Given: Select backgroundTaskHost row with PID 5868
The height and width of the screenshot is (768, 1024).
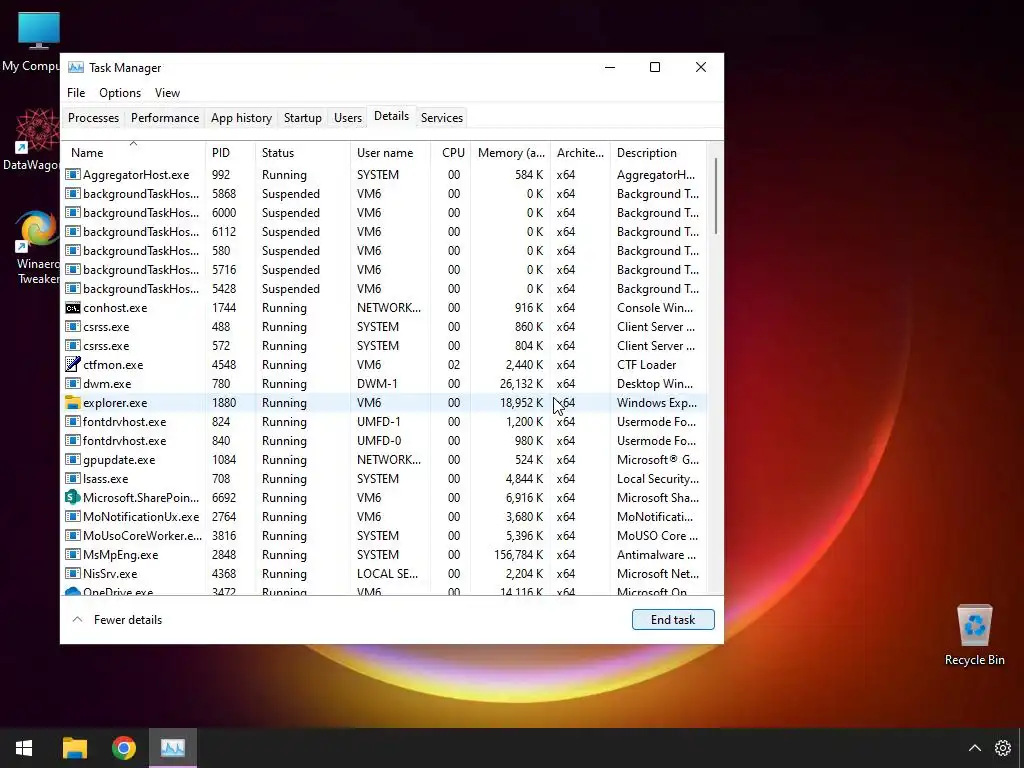Looking at the screenshot, I should click(385, 194).
